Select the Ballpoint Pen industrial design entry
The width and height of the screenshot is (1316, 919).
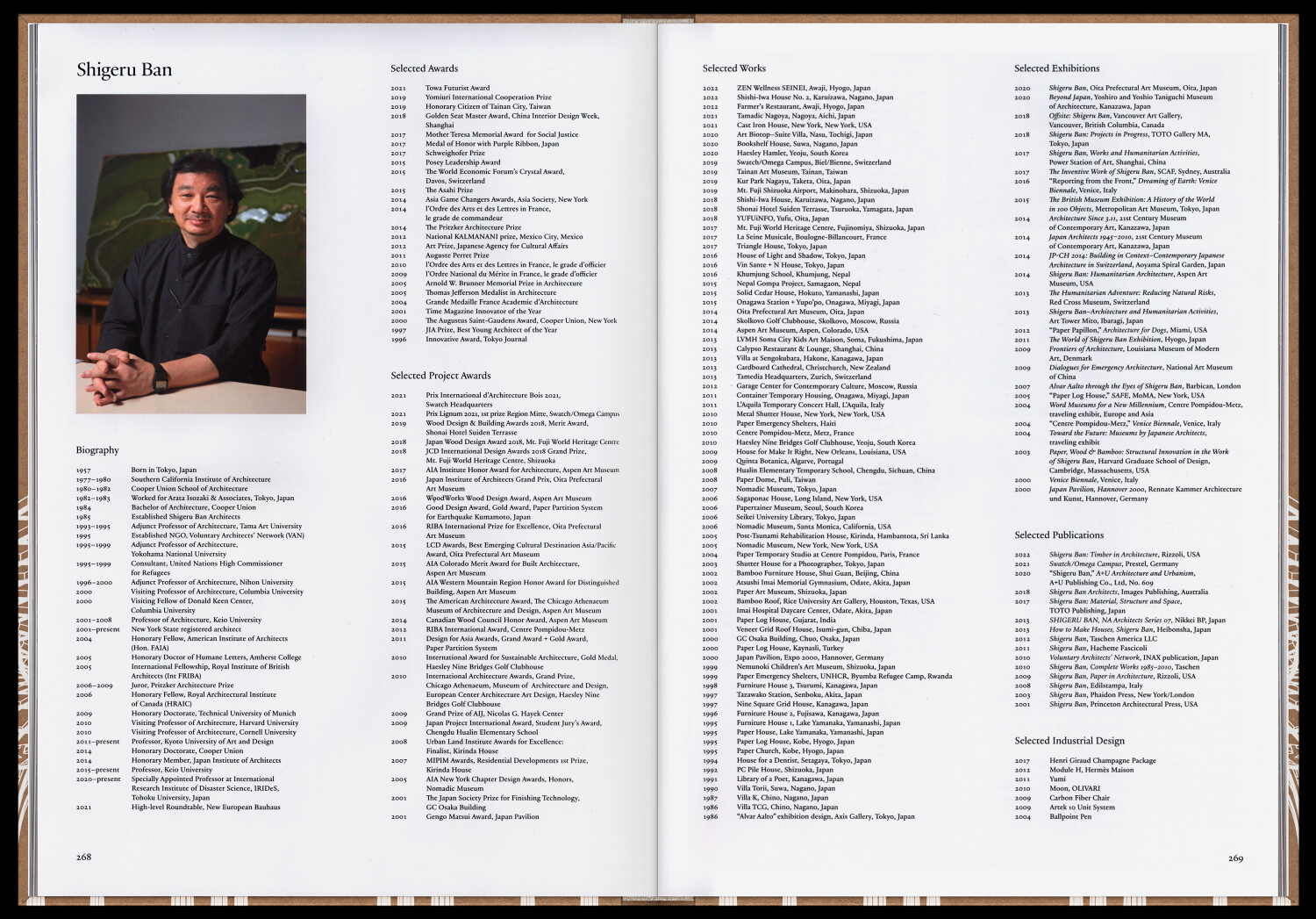click(x=1070, y=816)
